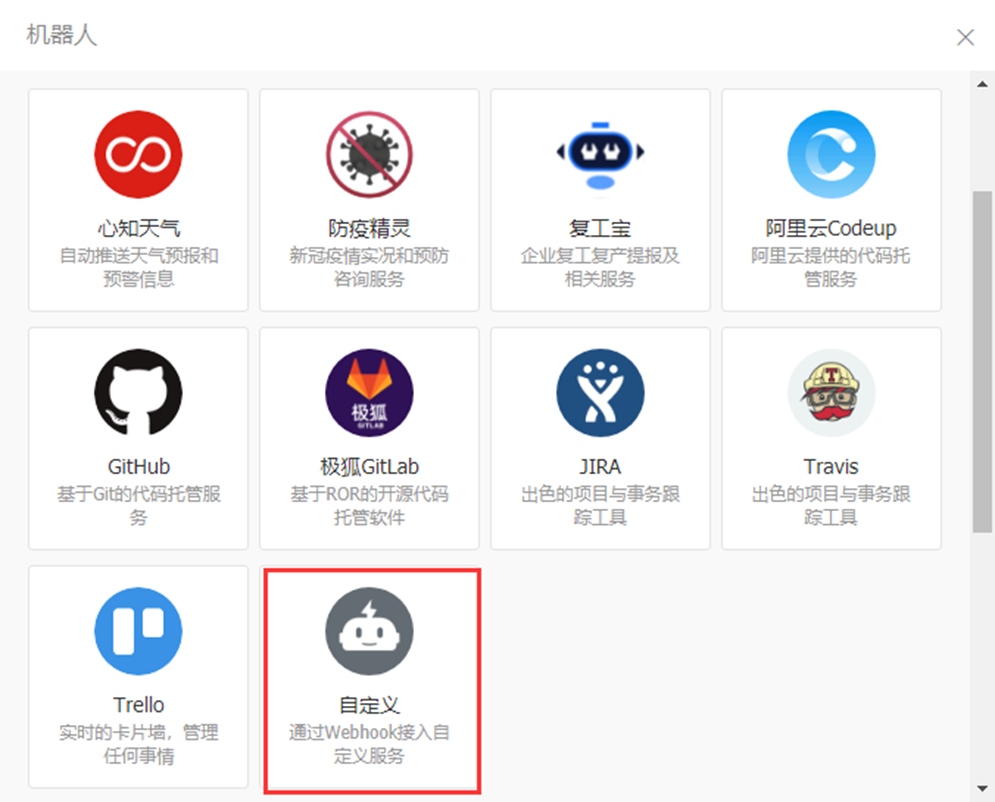Viewport: 995px width, 802px height.
Task: Choose the 阿里云Codeup blue icon
Action: [x=831, y=154]
